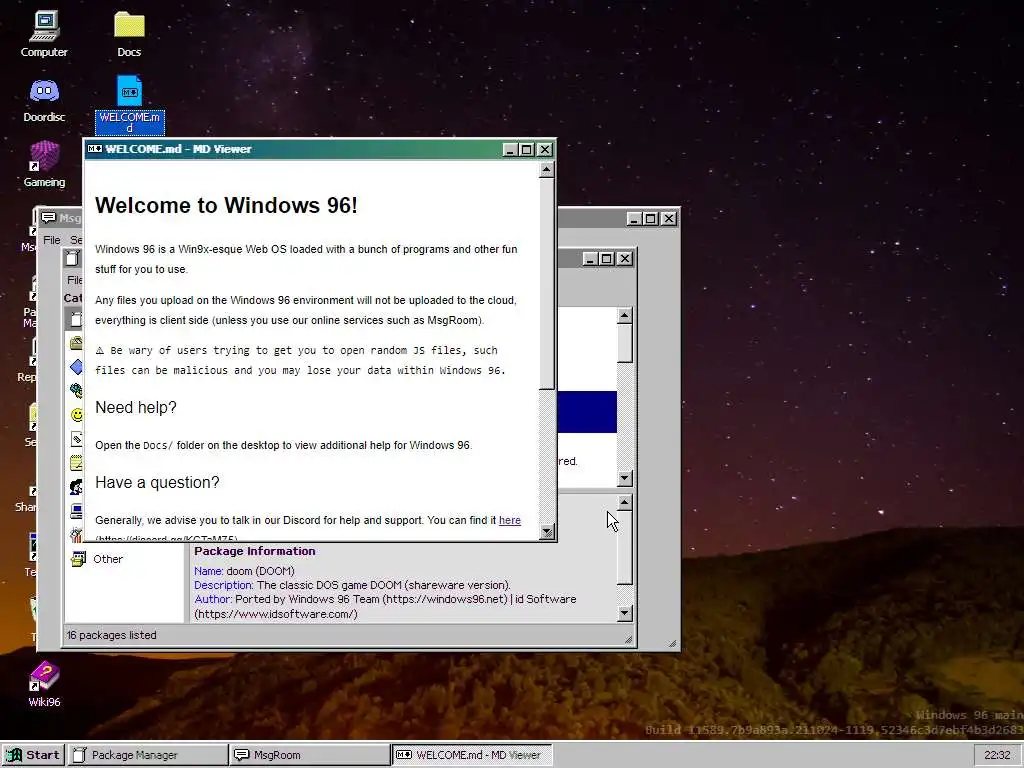Click the 'Description:' line about DOOM
The width and height of the screenshot is (1024, 768).
(x=352, y=585)
